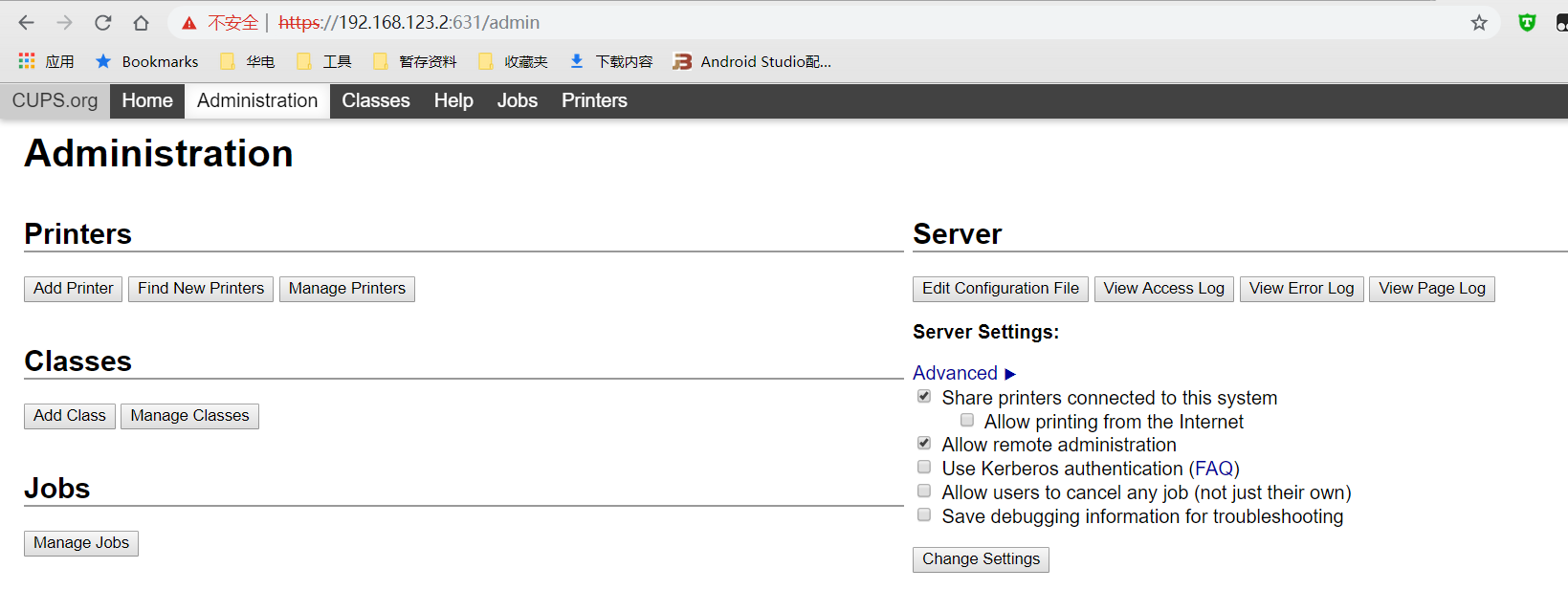The image size is (1568, 590).
Task: Click the not-secure warning triangle icon
Action: point(189,22)
